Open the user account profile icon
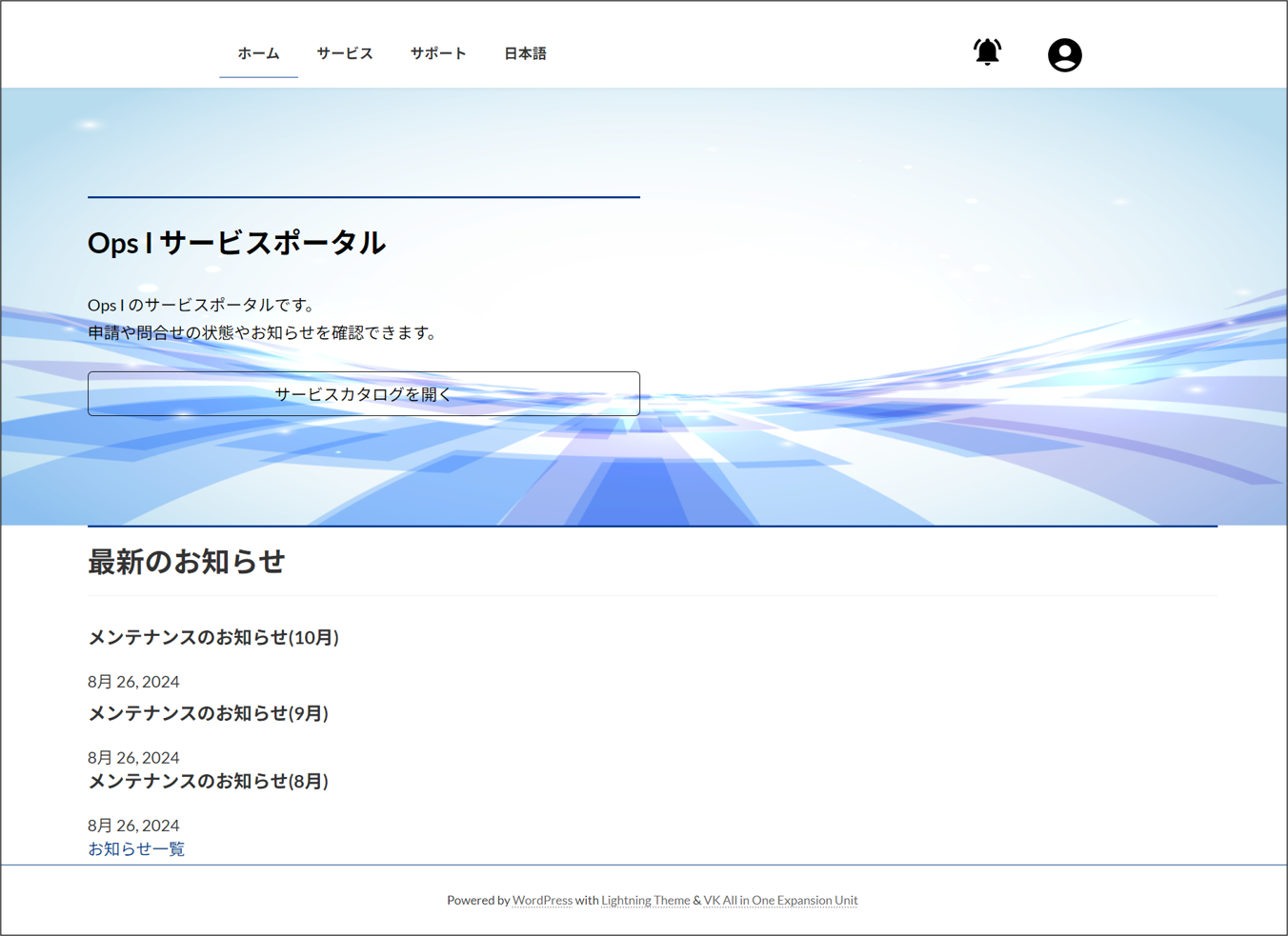 (x=1064, y=55)
